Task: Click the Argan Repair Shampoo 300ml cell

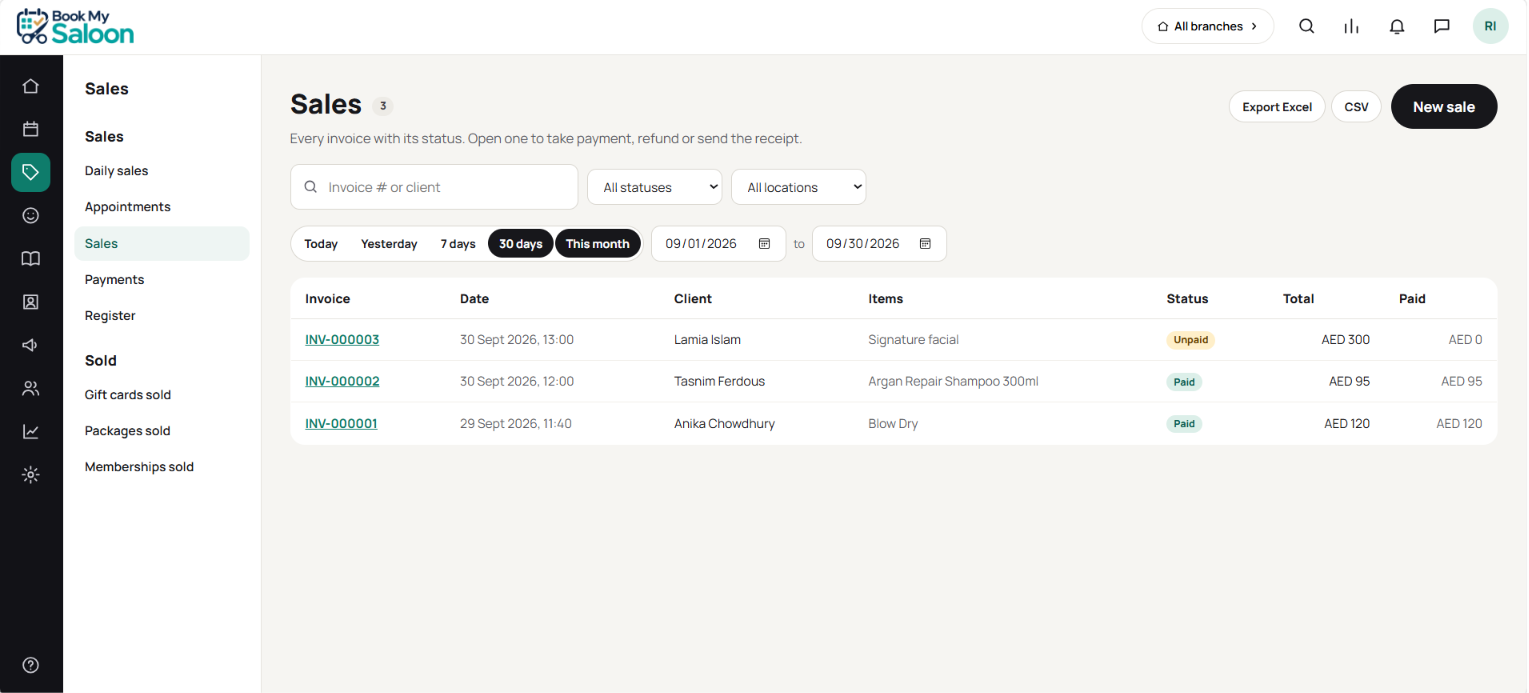Action: tap(953, 382)
